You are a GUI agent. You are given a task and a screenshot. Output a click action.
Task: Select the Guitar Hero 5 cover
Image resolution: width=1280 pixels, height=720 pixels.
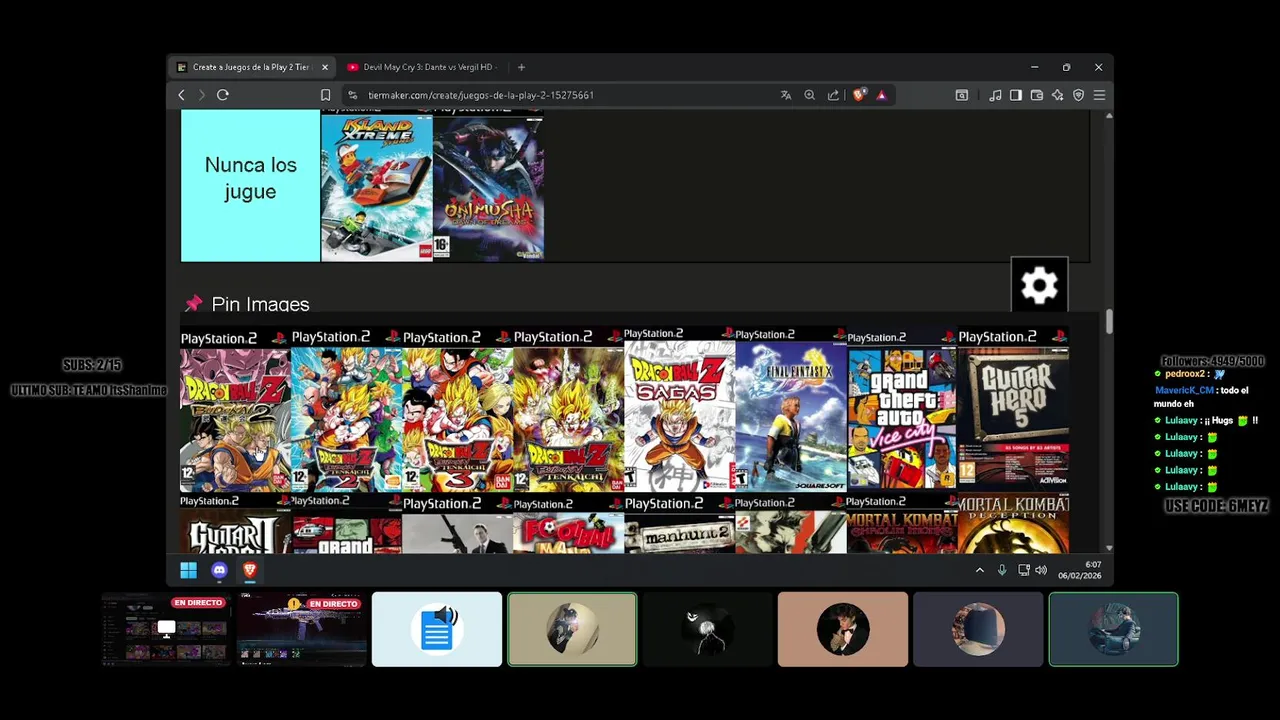click(1013, 410)
